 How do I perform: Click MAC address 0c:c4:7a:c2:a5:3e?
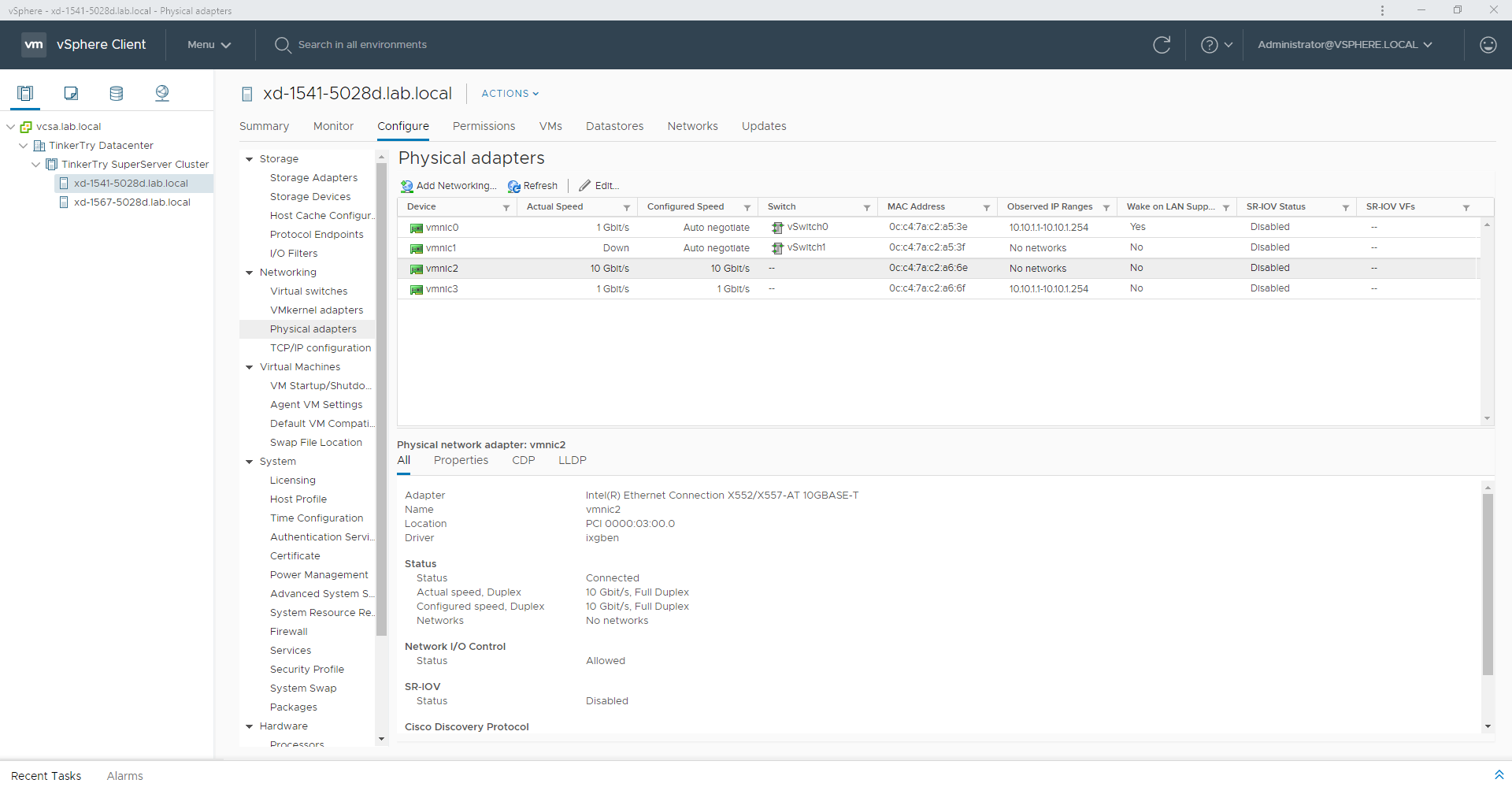928,227
